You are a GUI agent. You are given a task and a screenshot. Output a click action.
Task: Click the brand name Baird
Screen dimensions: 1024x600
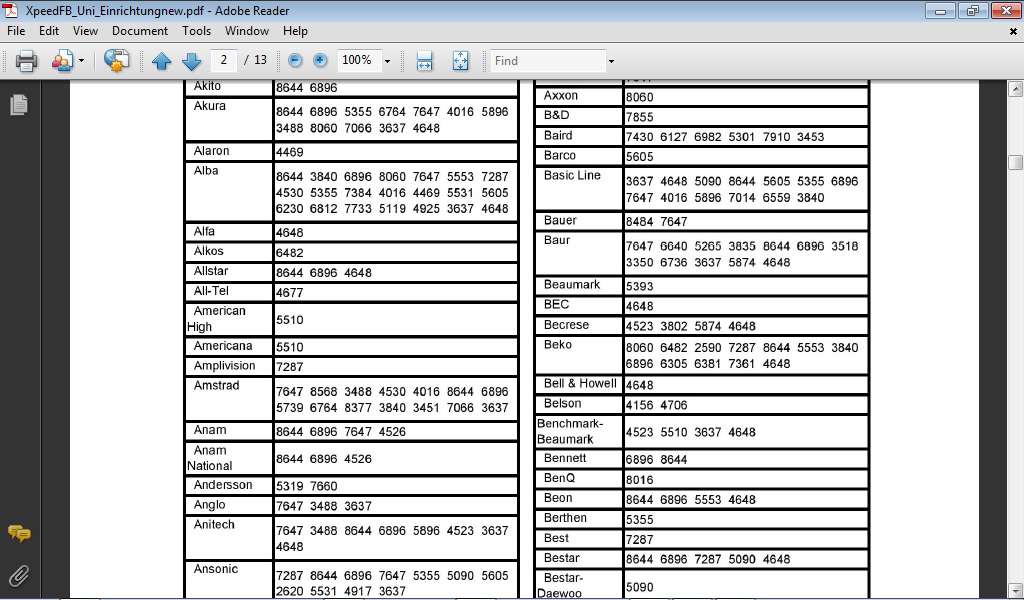[558, 136]
